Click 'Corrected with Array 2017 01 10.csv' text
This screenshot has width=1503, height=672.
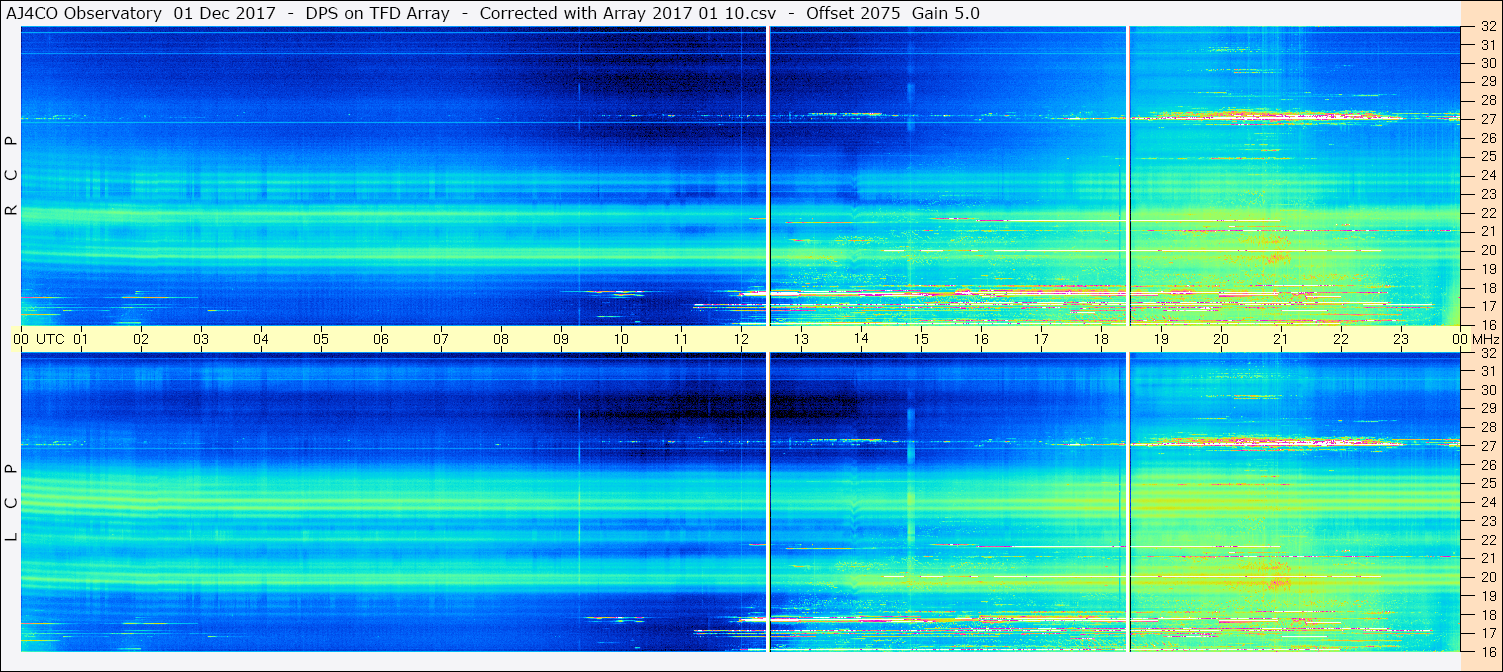point(631,14)
